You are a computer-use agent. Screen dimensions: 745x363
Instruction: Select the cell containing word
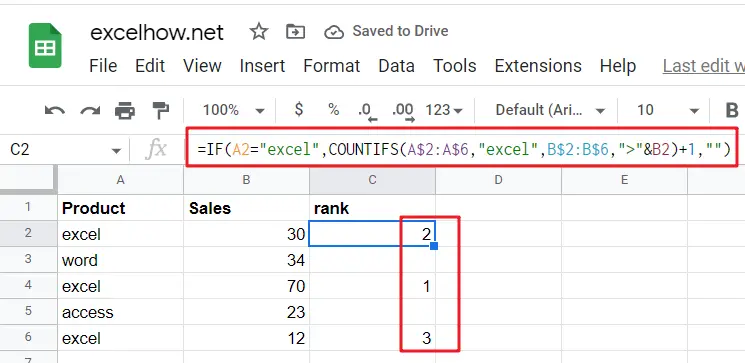pos(120,260)
